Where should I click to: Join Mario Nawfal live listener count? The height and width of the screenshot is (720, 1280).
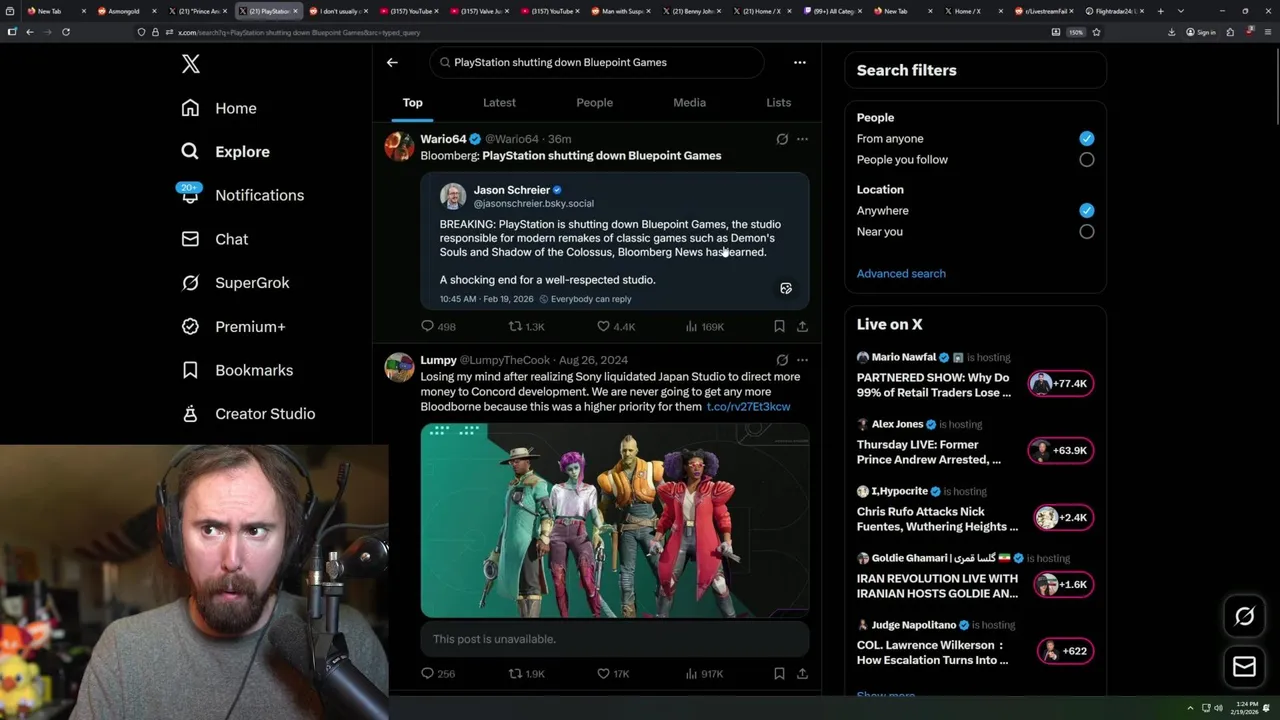(1061, 384)
